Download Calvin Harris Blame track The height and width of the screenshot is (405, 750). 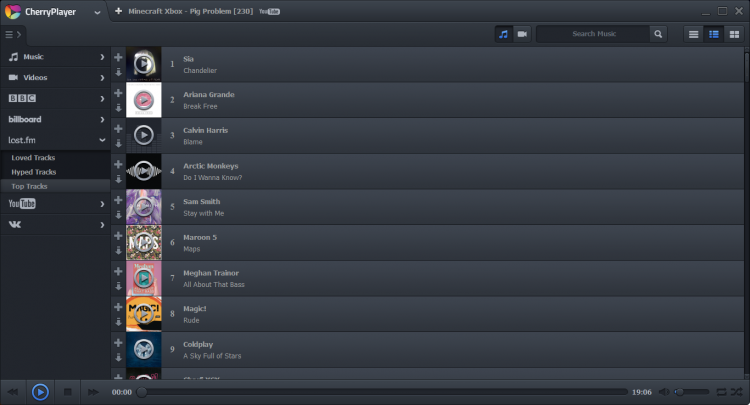[x=118, y=143]
